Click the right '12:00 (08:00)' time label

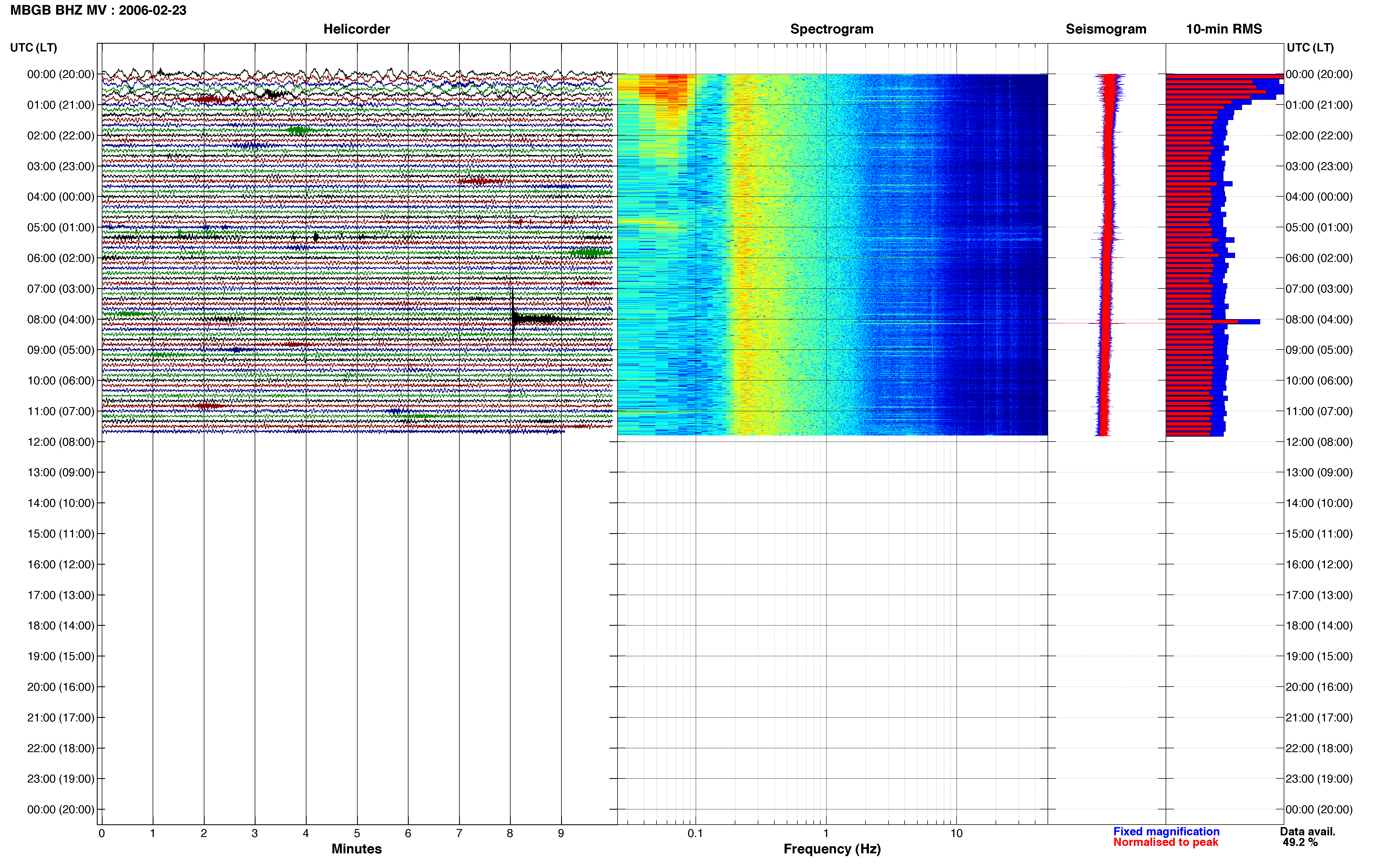click(1319, 442)
